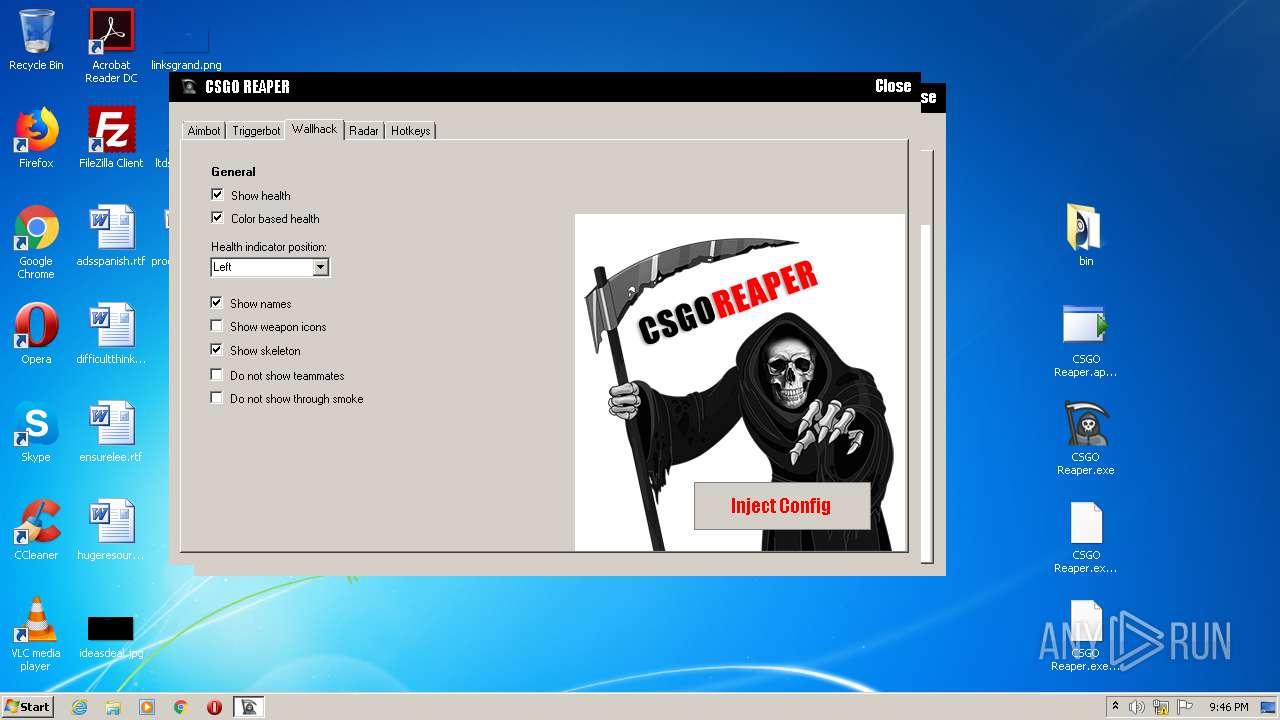Screen dimensions: 1280x720
Task: Open ensurelee.rtf document
Action: [111, 432]
